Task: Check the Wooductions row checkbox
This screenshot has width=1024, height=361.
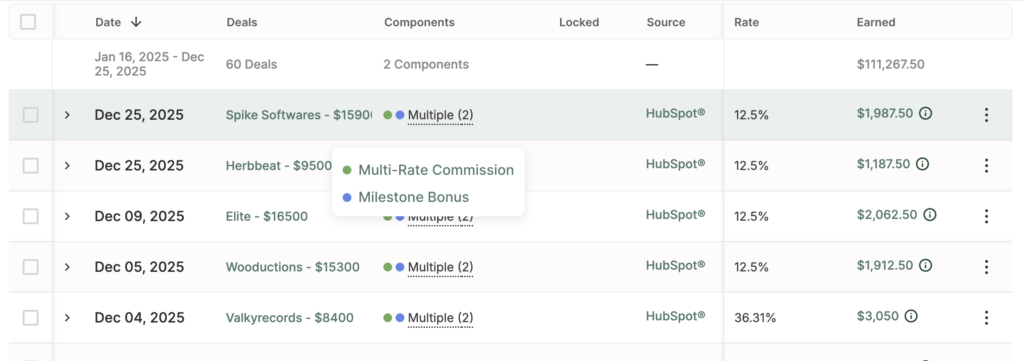Action: 31,267
